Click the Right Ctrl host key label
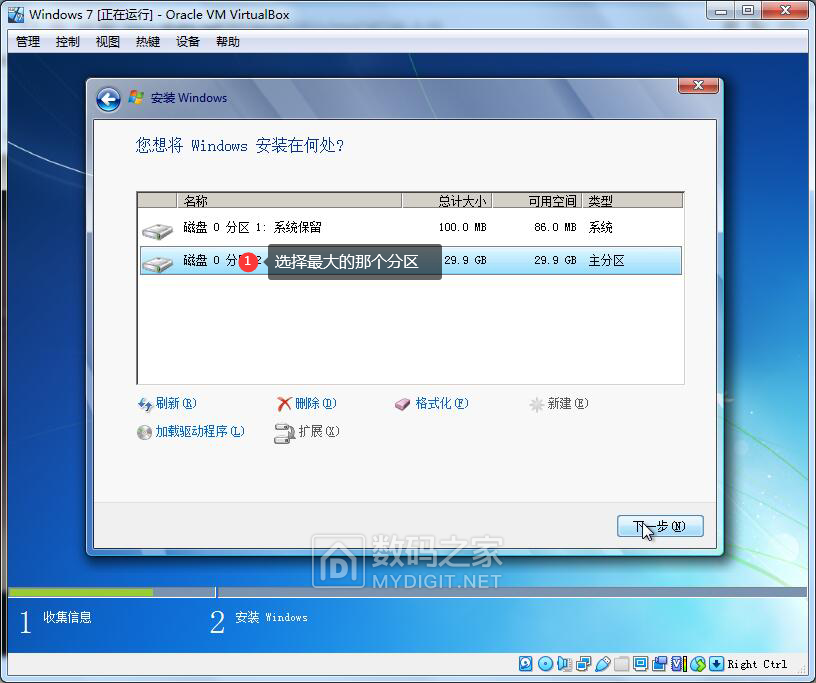This screenshot has height=683, width=816. (x=757, y=664)
